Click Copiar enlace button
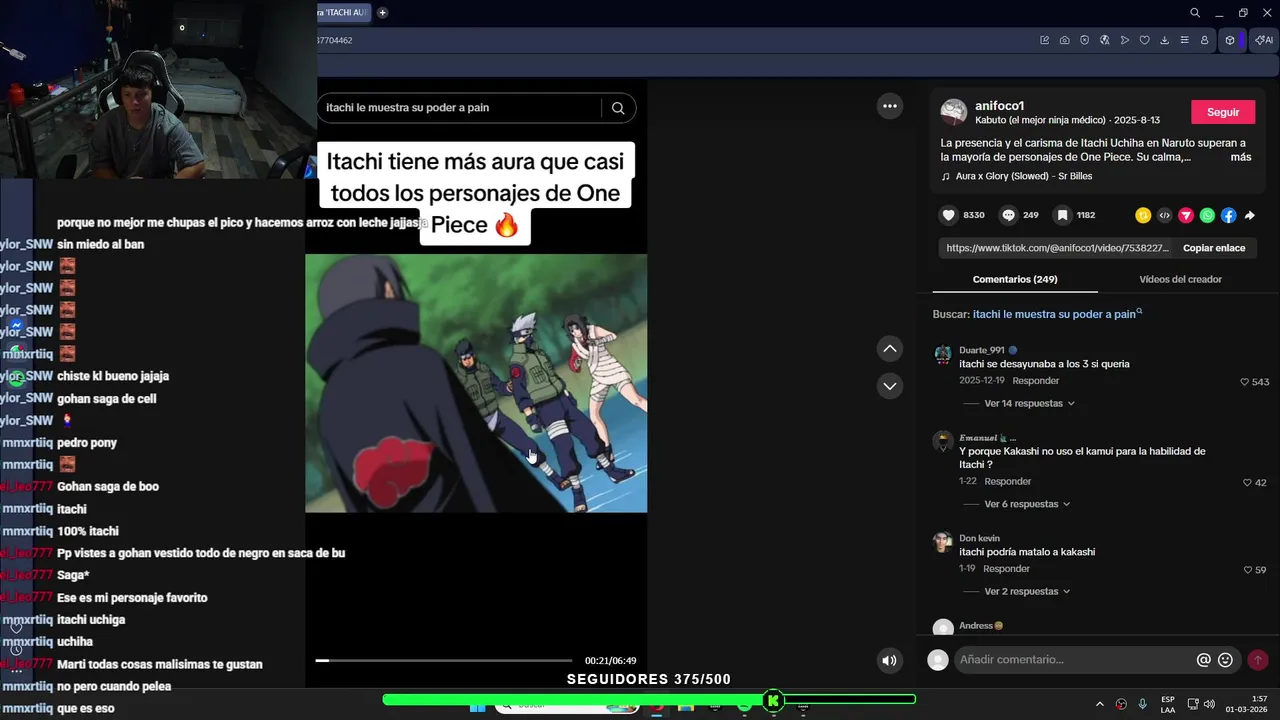The image size is (1280, 720). [x=1214, y=248]
